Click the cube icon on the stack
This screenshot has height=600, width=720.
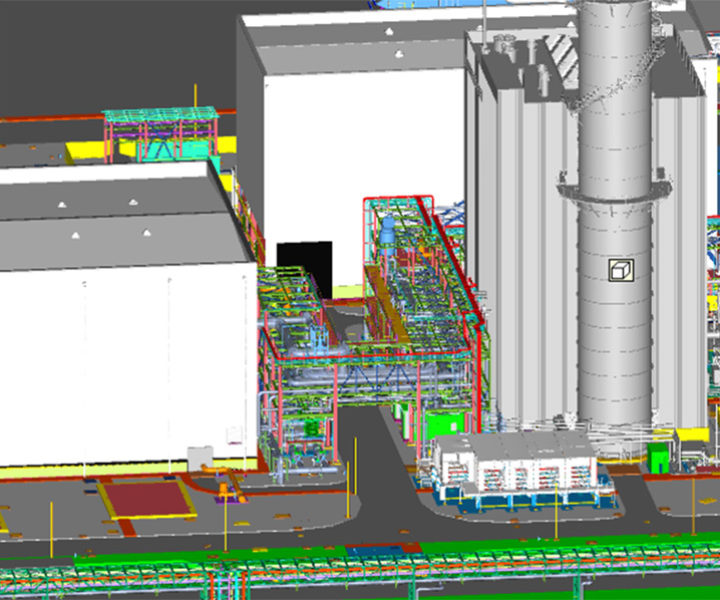click(619, 270)
